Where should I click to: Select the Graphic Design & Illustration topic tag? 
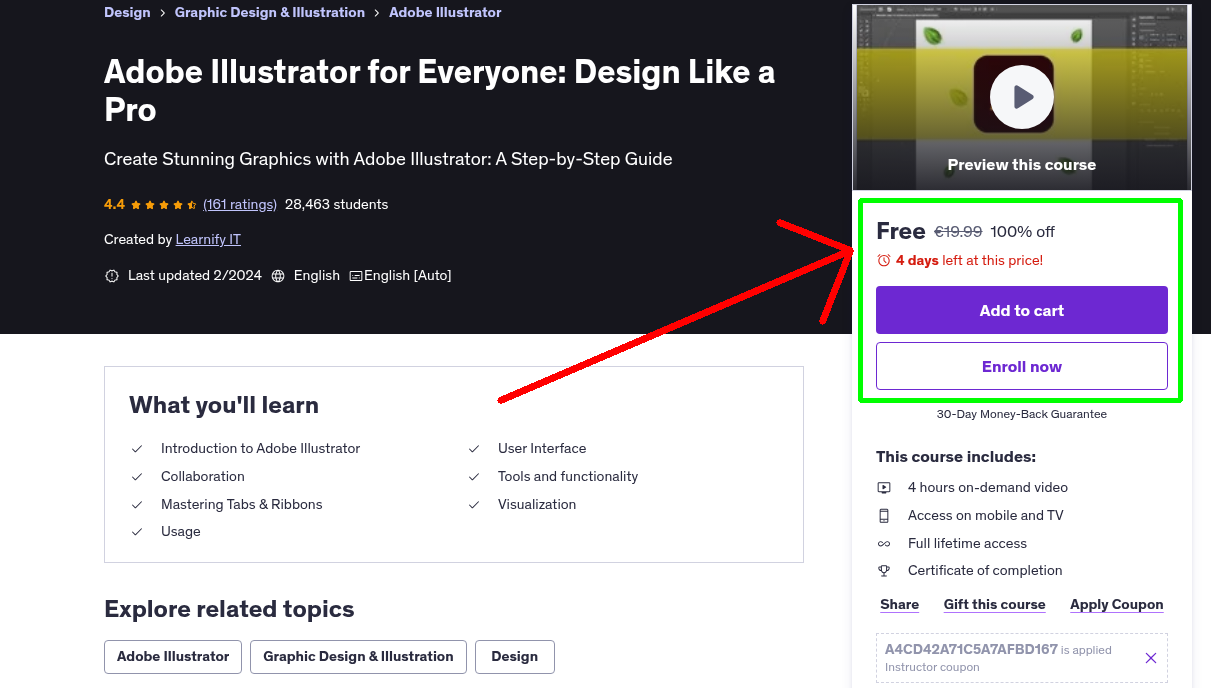click(x=358, y=657)
